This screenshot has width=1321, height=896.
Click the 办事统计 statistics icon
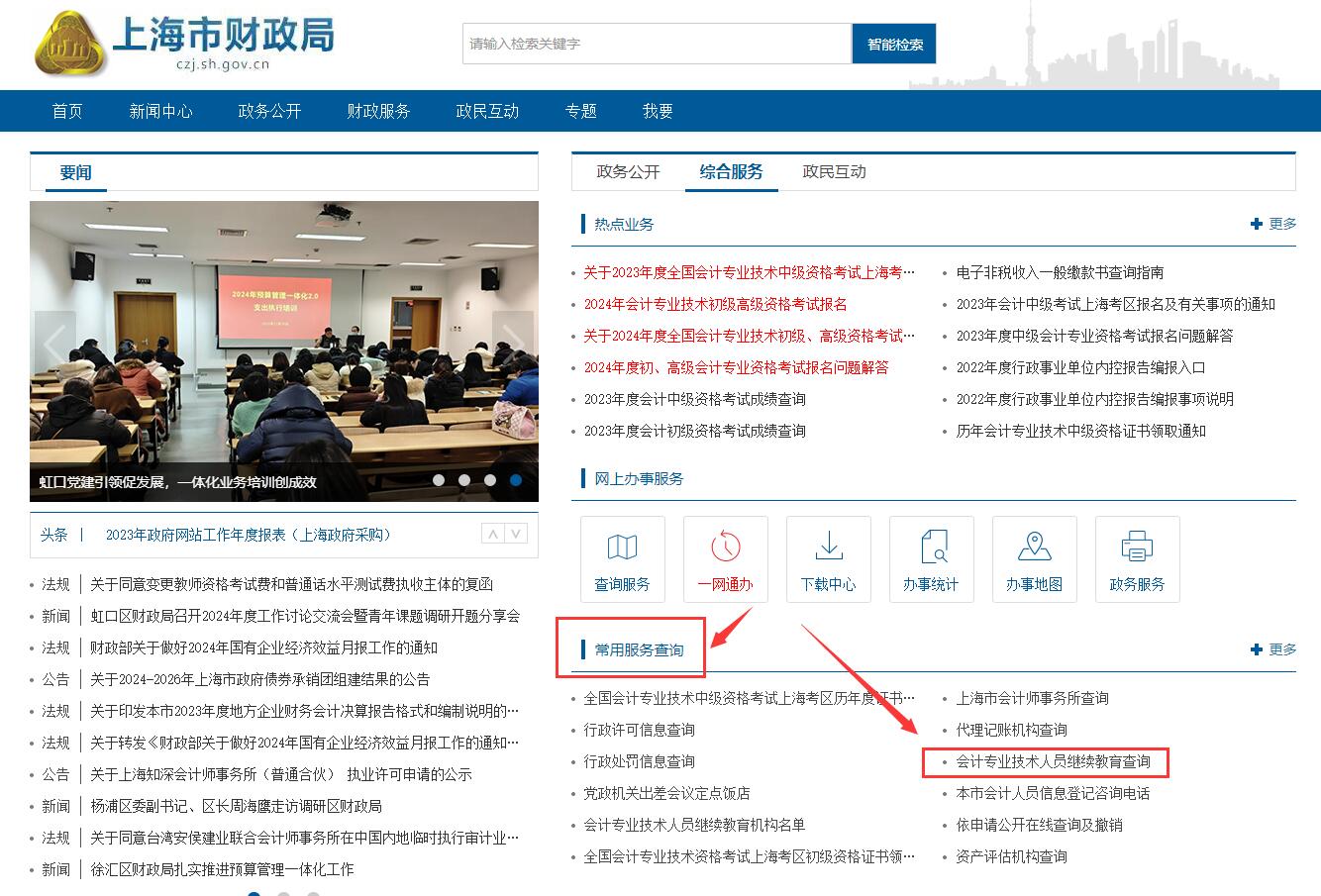coord(931,558)
